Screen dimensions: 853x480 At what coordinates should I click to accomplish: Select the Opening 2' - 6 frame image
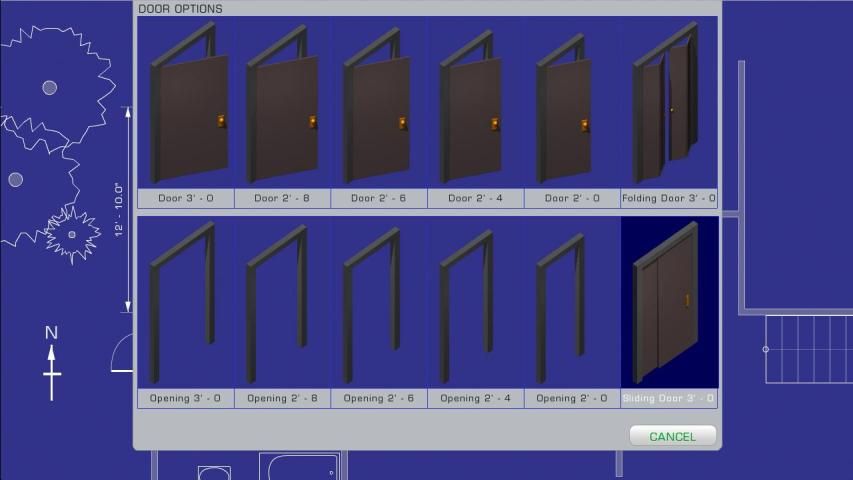point(379,303)
